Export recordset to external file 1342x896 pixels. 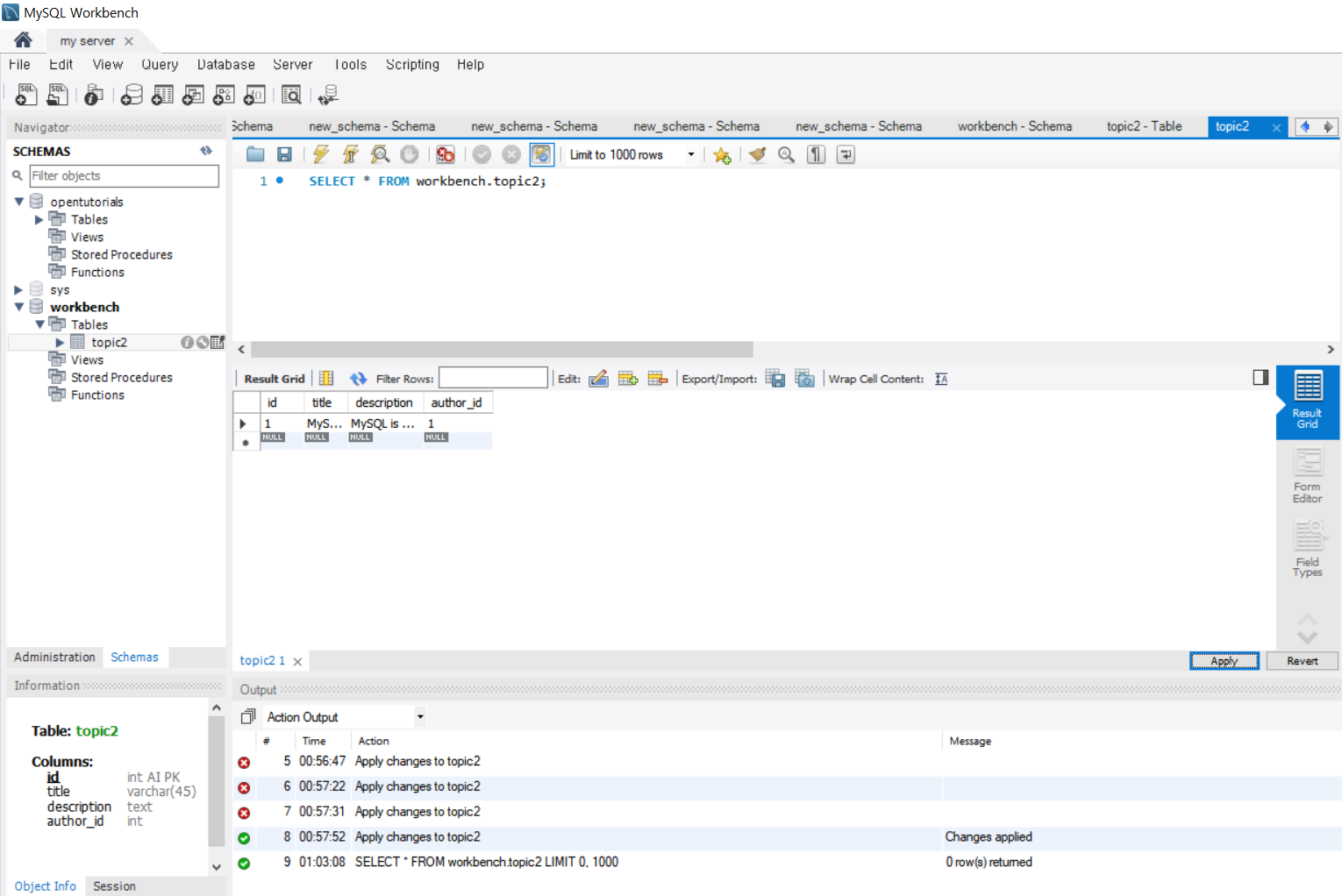[775, 378]
